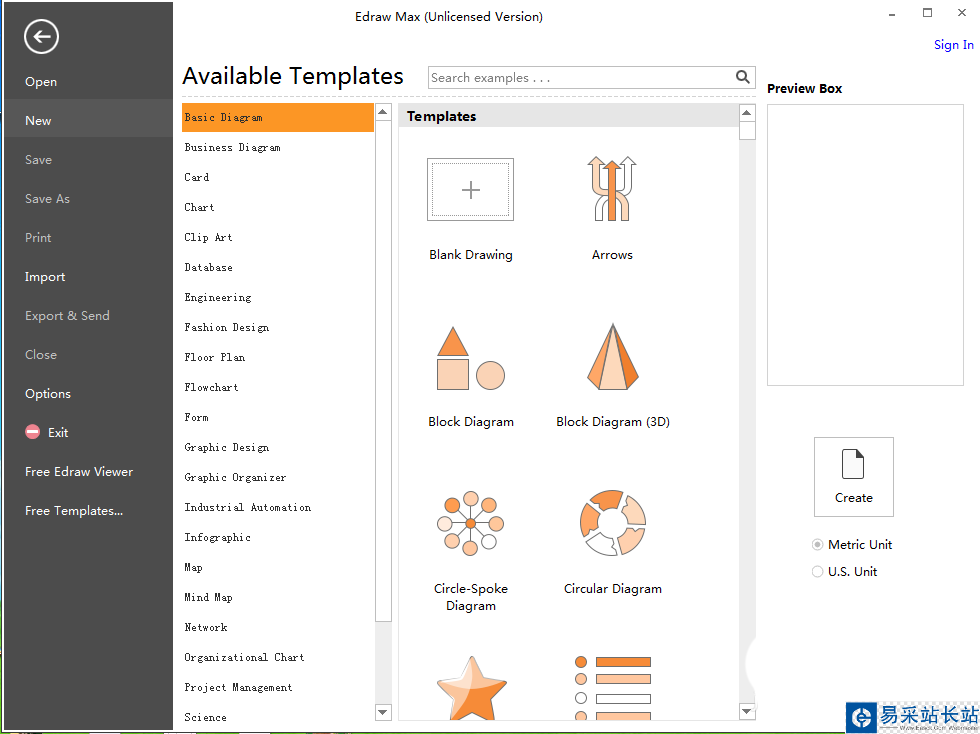980x734 pixels.
Task: Click the Create document icon button
Action: pos(853,476)
